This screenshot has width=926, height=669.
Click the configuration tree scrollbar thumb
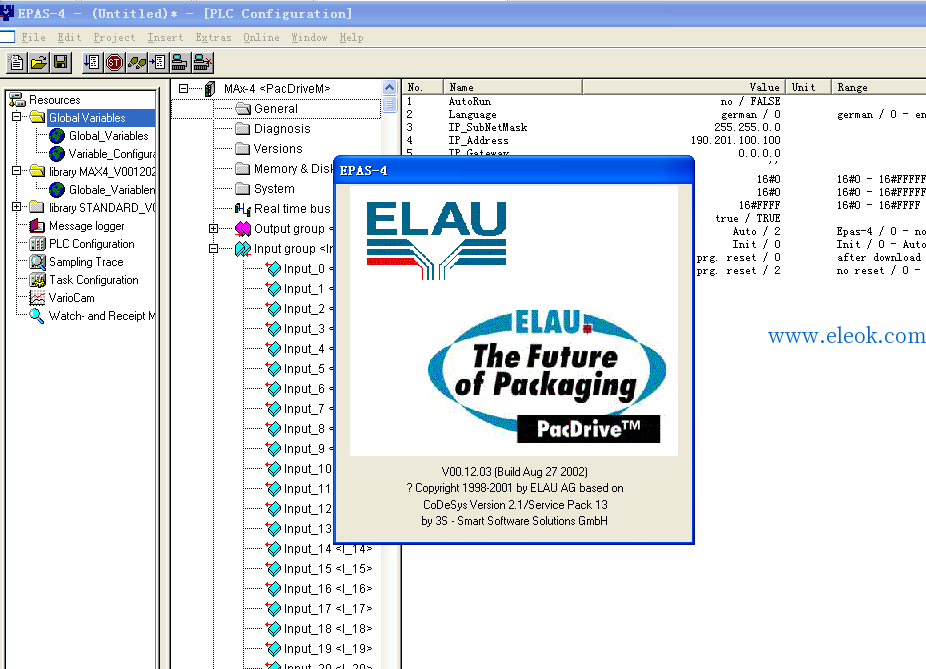pos(389,105)
